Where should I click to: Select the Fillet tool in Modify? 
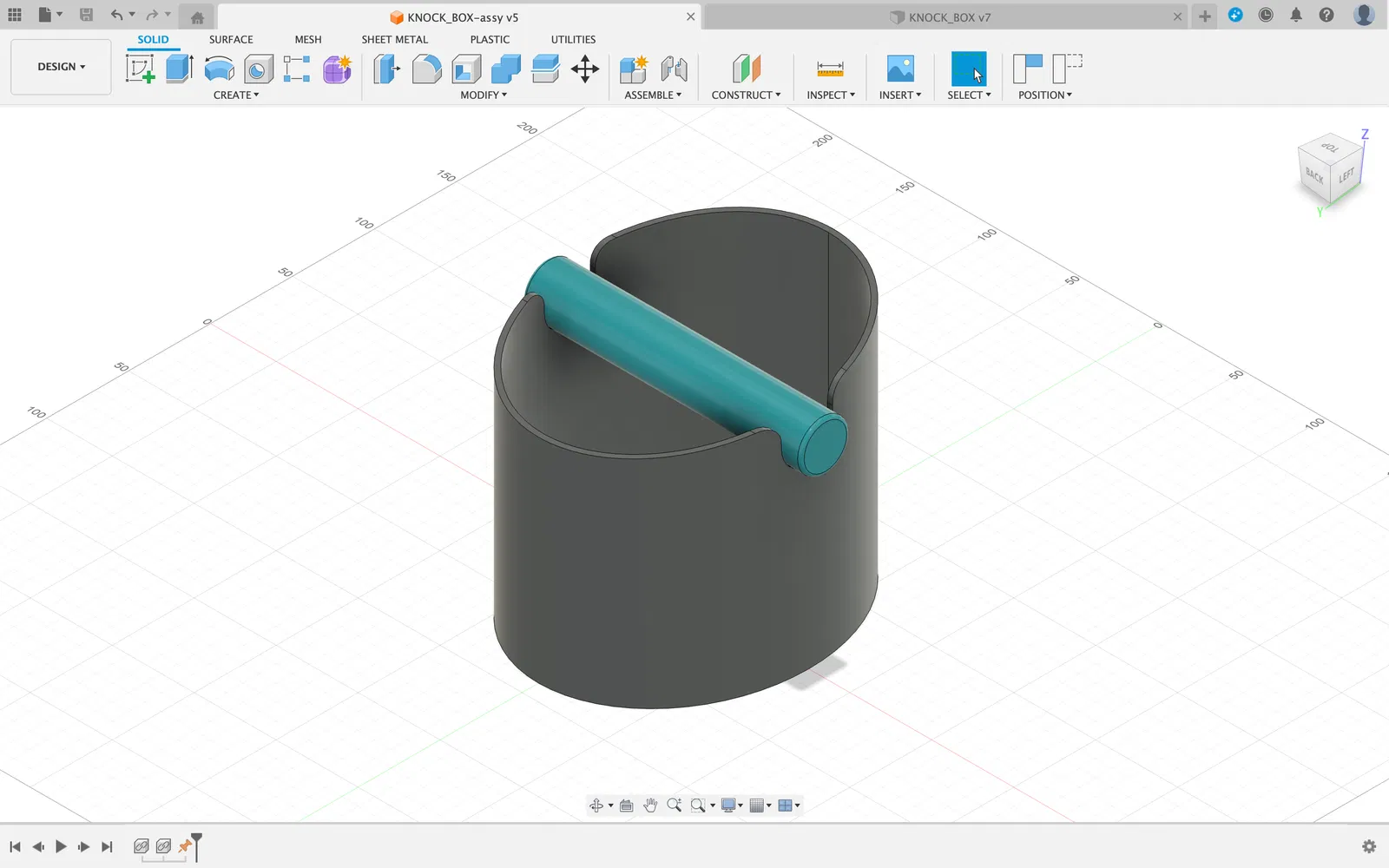click(426, 69)
